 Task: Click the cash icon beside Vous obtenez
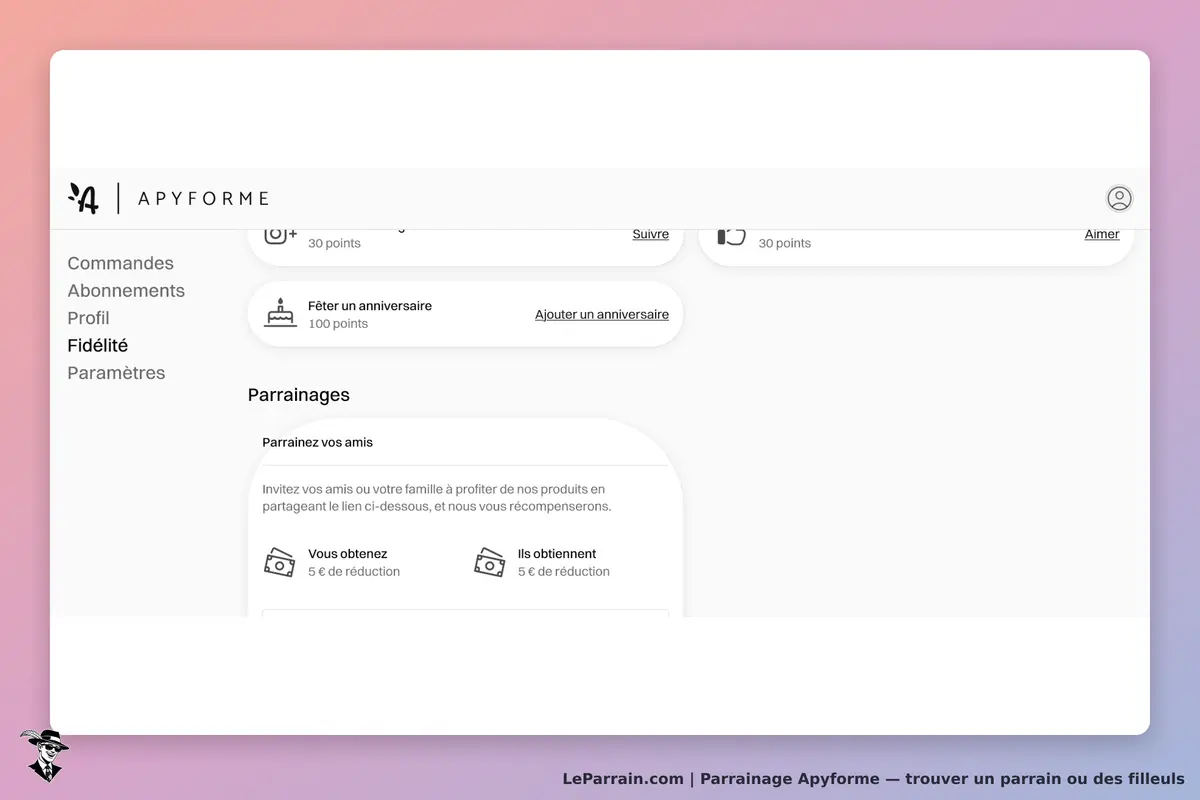(280, 562)
